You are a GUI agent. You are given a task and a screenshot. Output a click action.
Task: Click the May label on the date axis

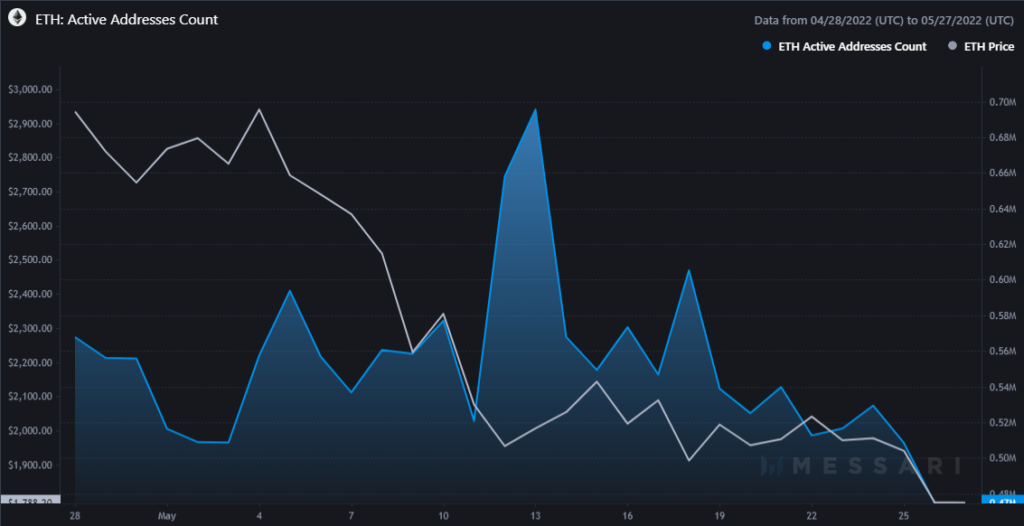pos(168,516)
